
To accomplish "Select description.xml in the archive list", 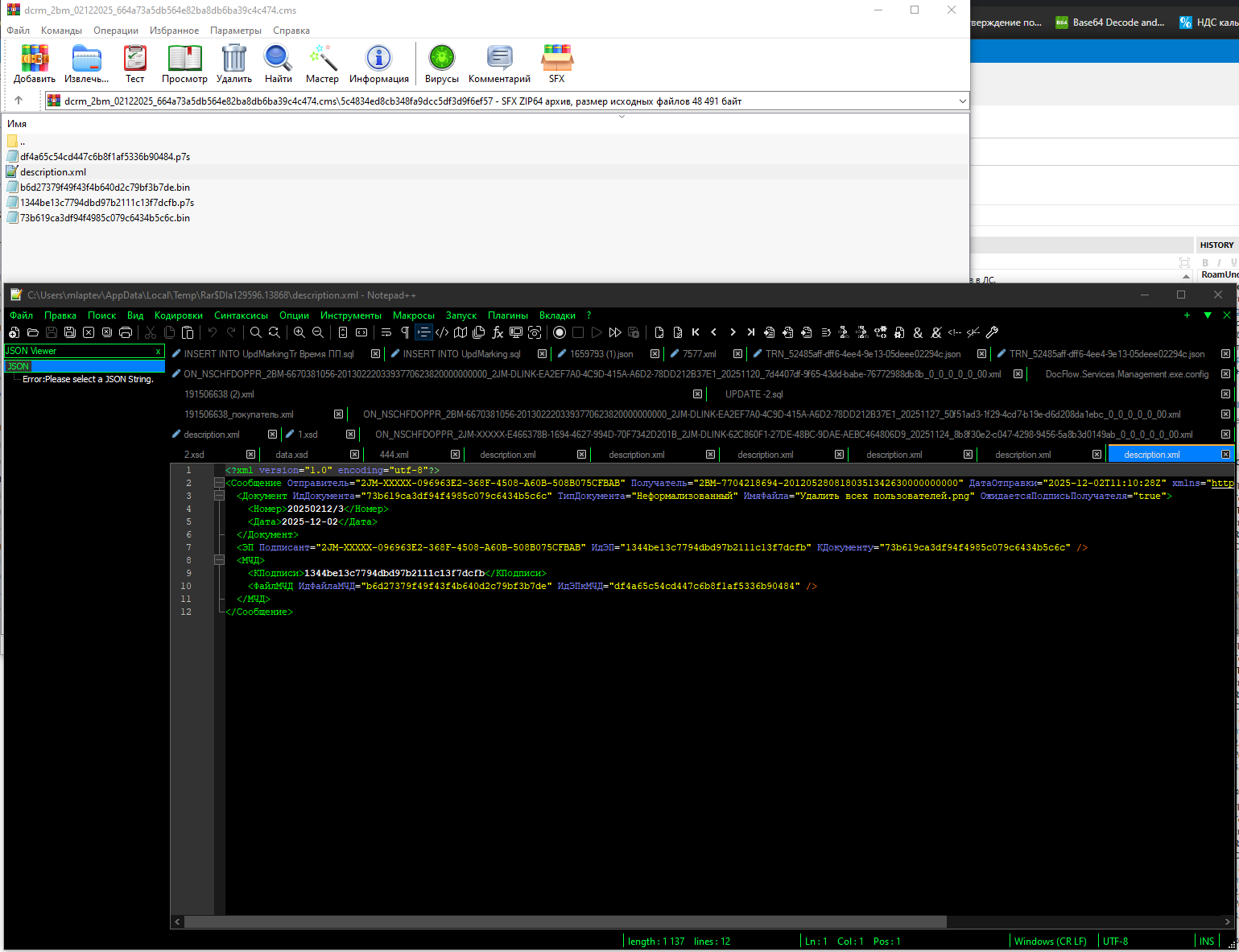I will point(53,172).
